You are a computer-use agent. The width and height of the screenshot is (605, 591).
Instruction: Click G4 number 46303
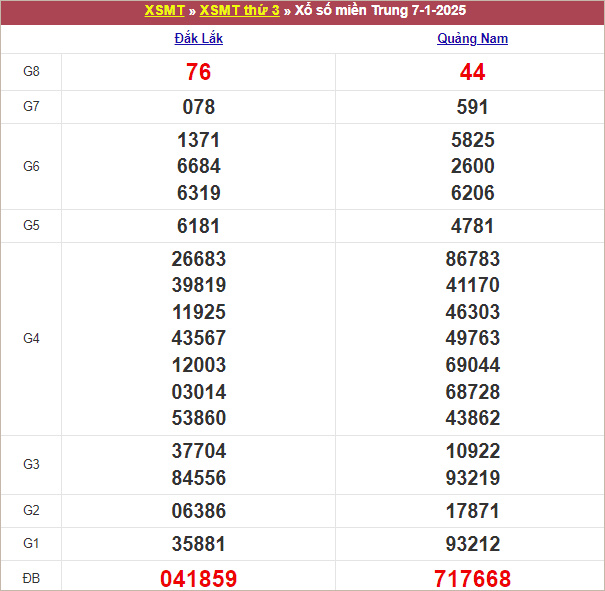click(x=472, y=312)
